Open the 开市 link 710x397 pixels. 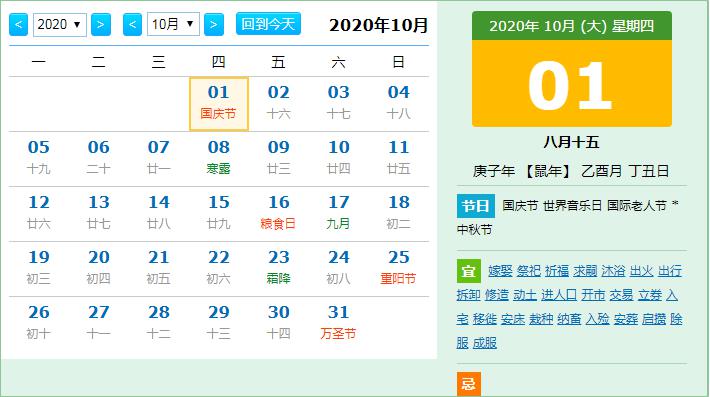pos(593,295)
